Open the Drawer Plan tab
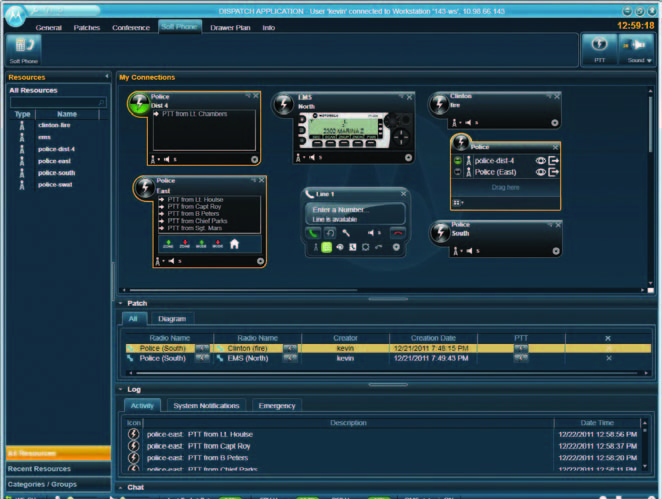Screen dimensions: 662x499 point(230,27)
